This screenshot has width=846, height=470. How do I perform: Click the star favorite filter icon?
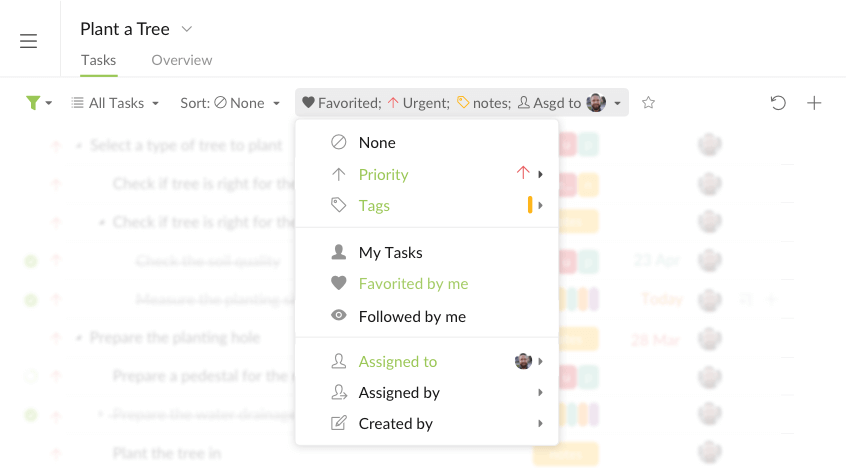[648, 103]
